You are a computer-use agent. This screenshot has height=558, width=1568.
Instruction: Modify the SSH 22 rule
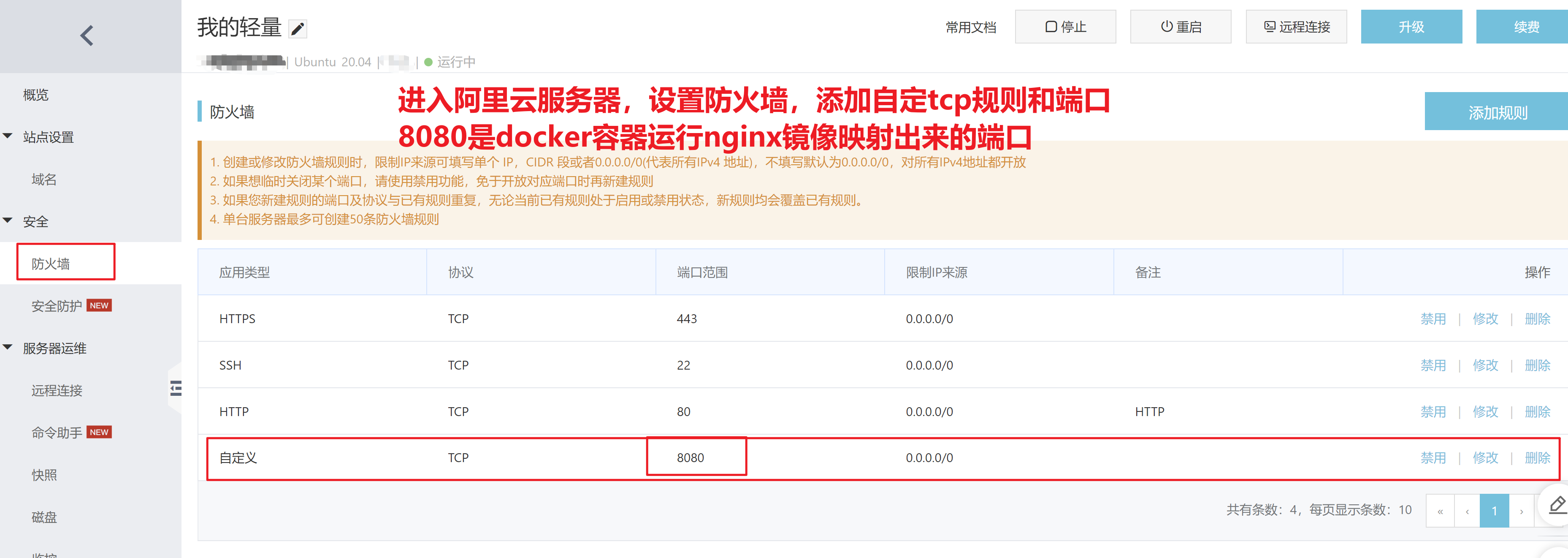(x=1485, y=365)
